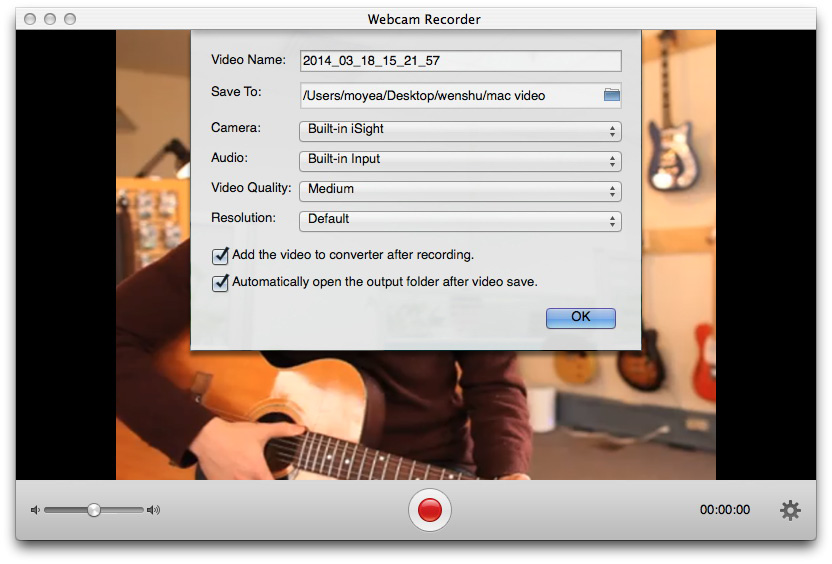This screenshot has height=564, width=832.
Task: Click the browse folder icon in Save To
Action: point(611,96)
